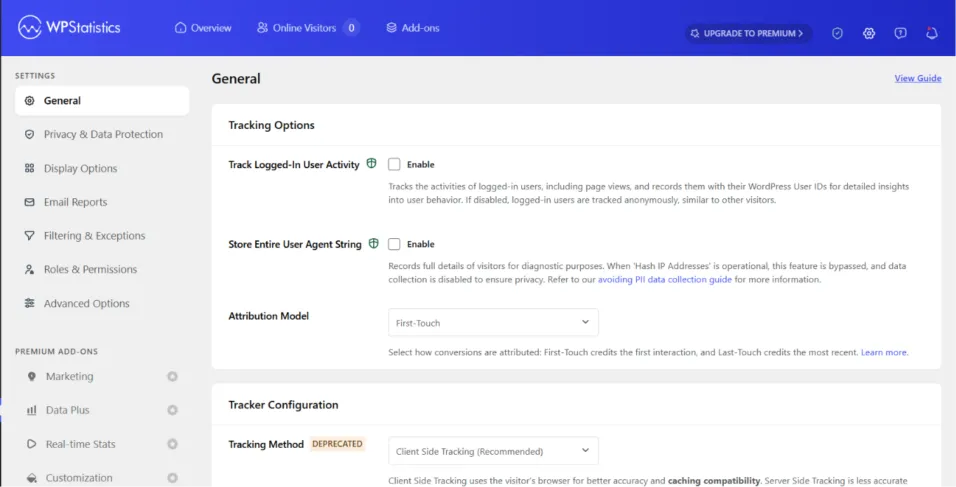This screenshot has height=487, width=956.
Task: Open Email Reports settings
Action: (x=102, y=202)
